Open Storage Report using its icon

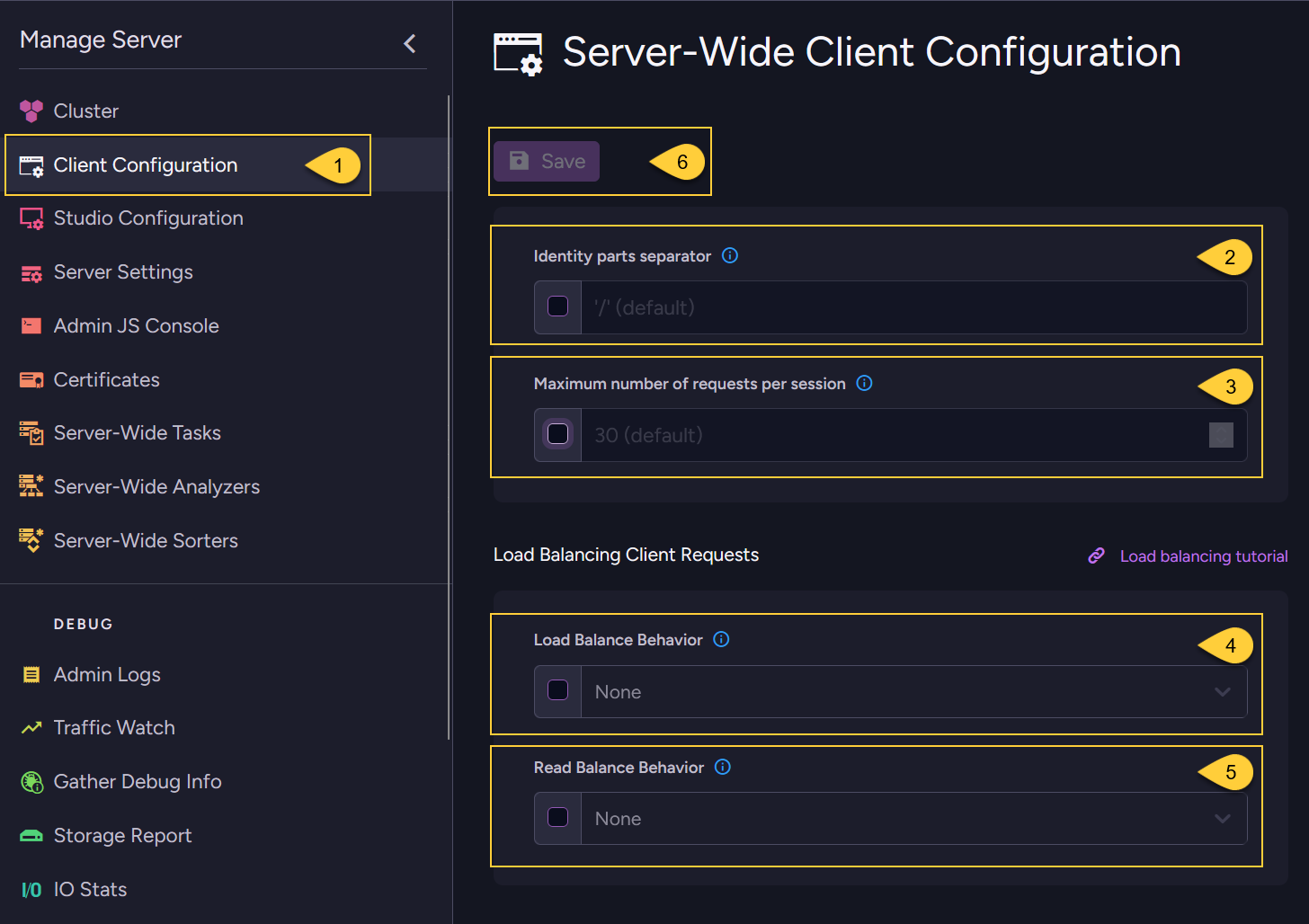31,835
